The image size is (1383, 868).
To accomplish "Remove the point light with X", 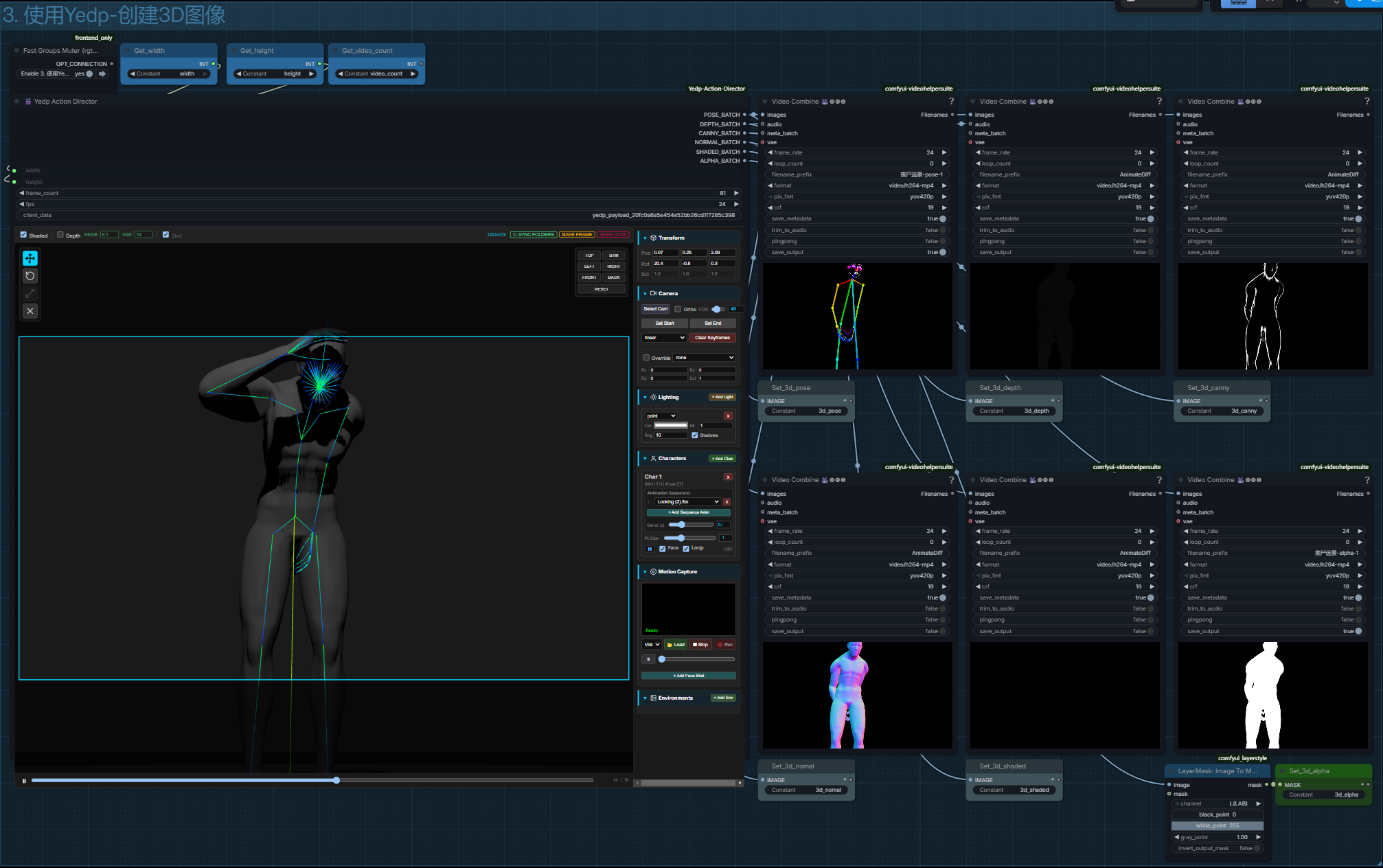I will 728,416.
